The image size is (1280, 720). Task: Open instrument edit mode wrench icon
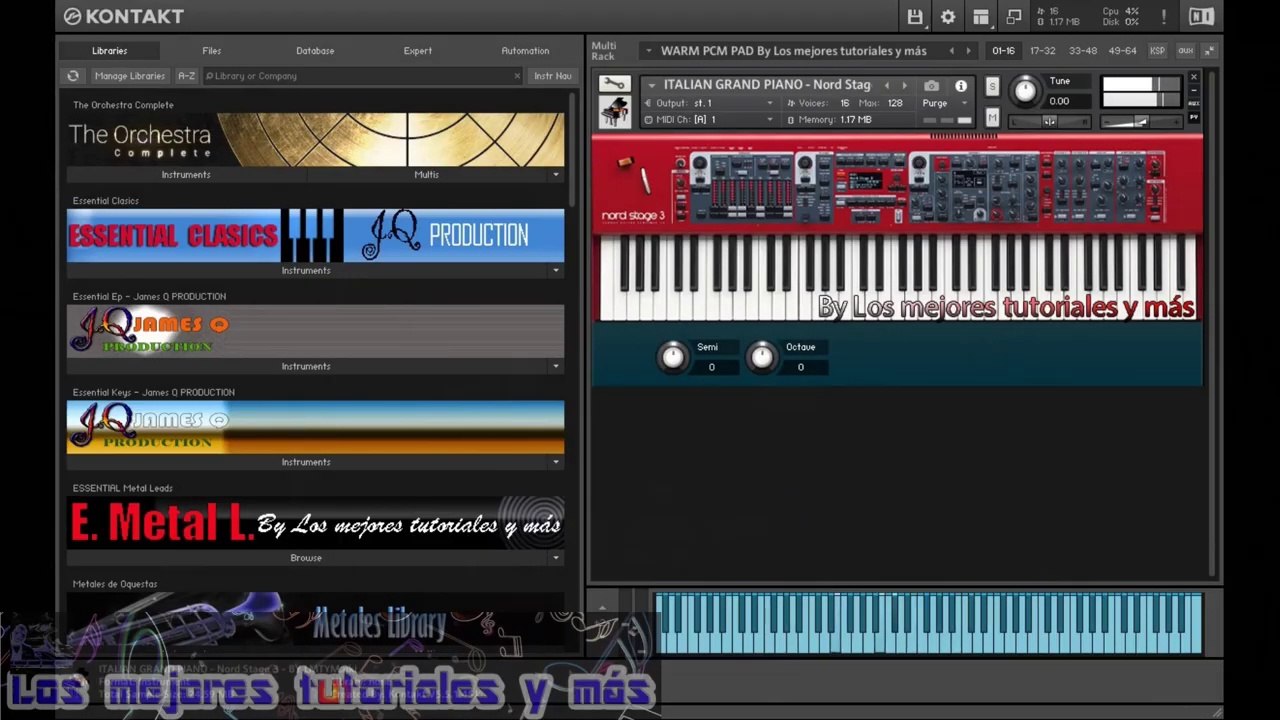click(x=614, y=84)
